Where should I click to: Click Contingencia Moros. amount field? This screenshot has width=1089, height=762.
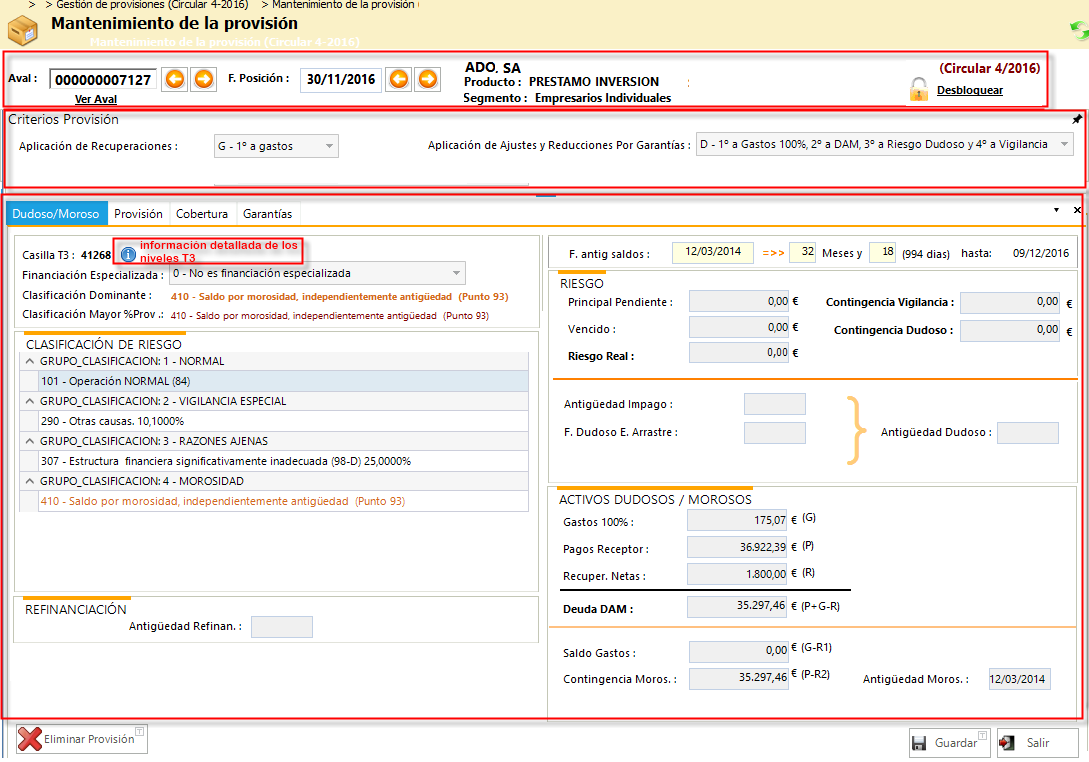(739, 678)
